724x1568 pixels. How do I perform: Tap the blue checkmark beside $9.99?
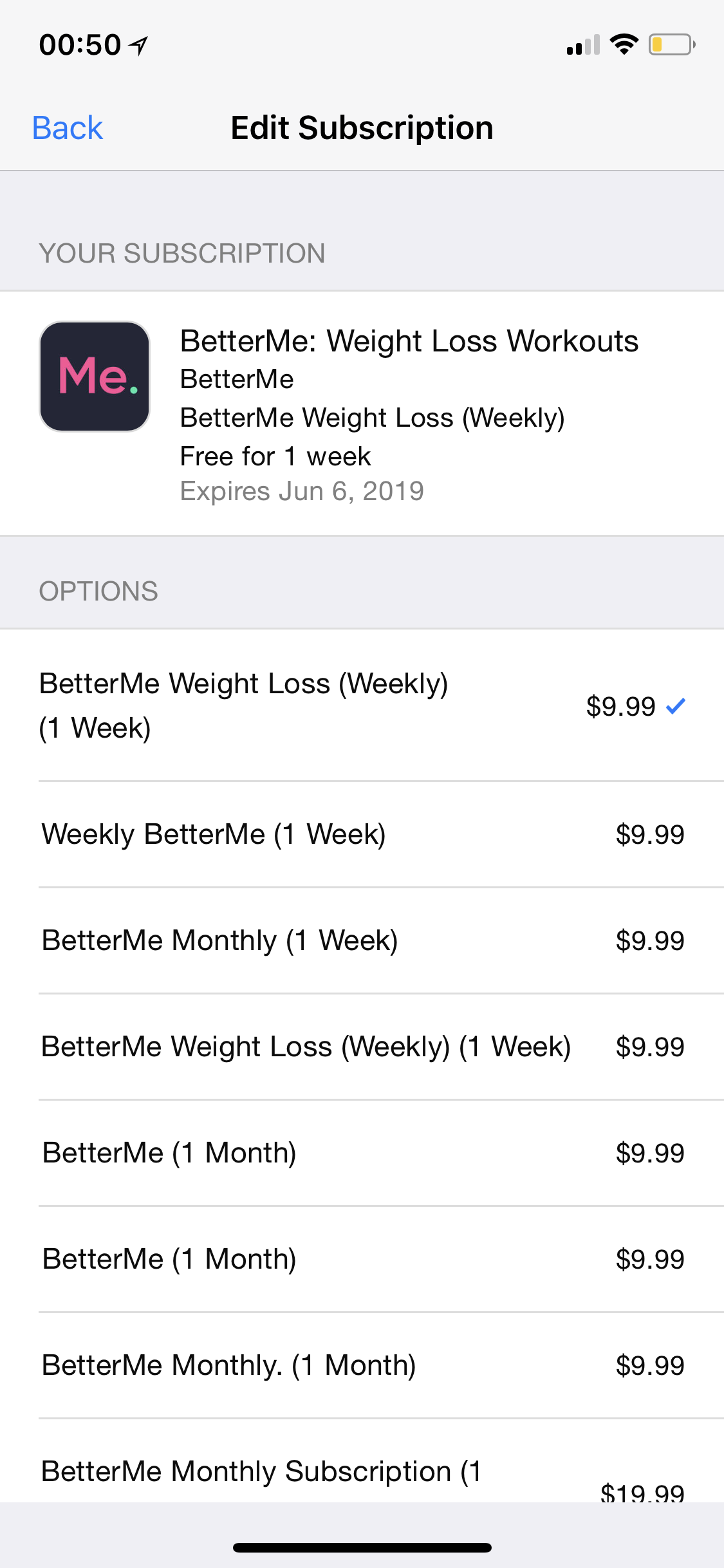tap(676, 706)
